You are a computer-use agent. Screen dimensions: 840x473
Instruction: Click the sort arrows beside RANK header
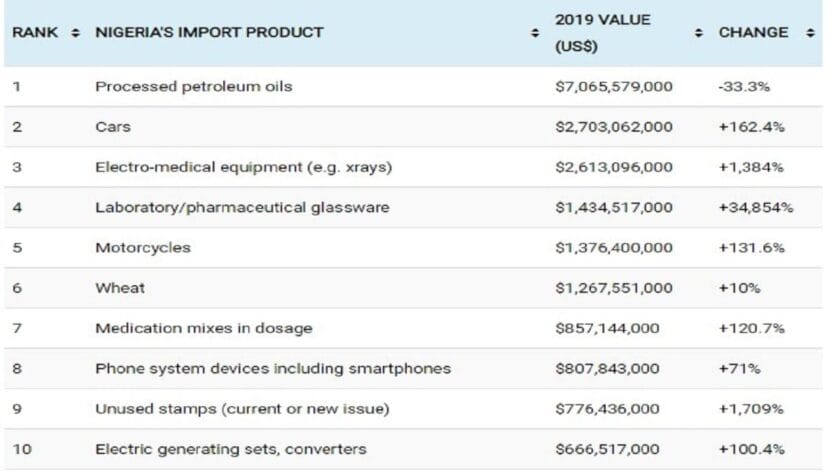[x=77, y=33]
